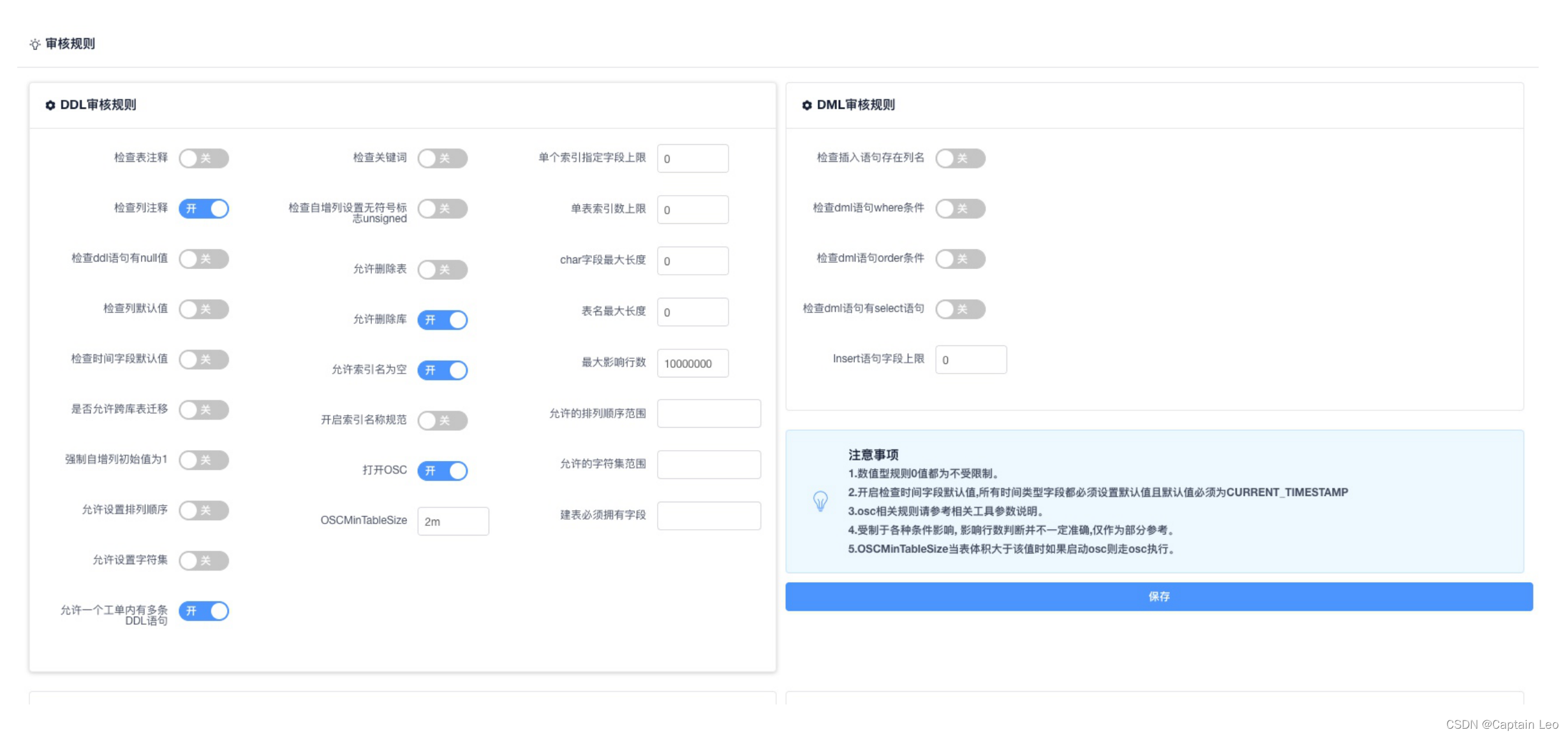Image resolution: width=1568 pixels, height=737 pixels.
Task: Click the gear icon next to DML审核规则
Action: point(807,105)
